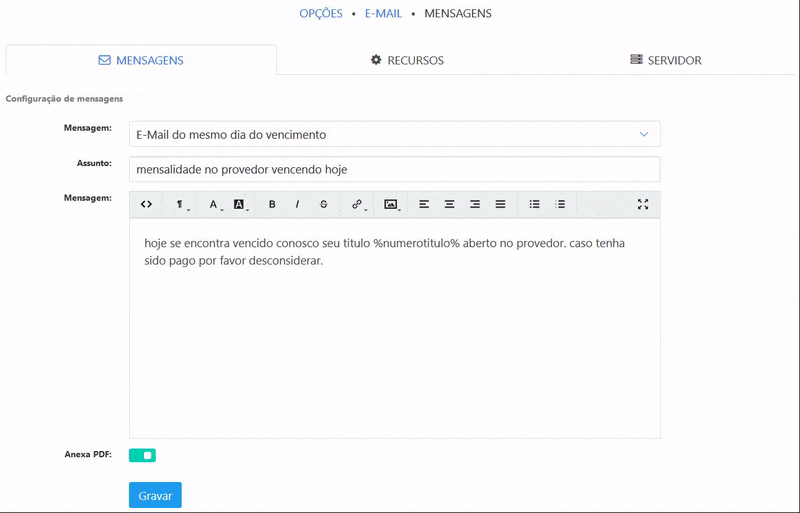Select the MENSAGENS tab
This screenshot has width=800, height=513.
tap(141, 60)
